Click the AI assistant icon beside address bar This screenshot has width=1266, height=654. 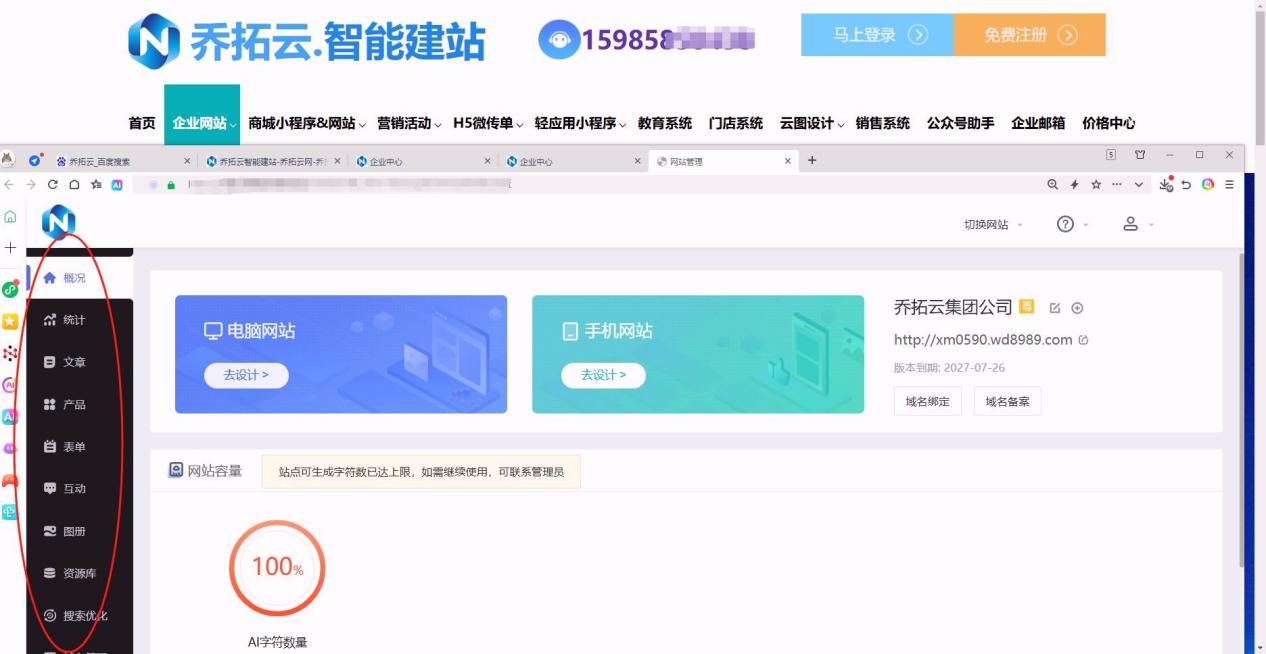(117, 185)
